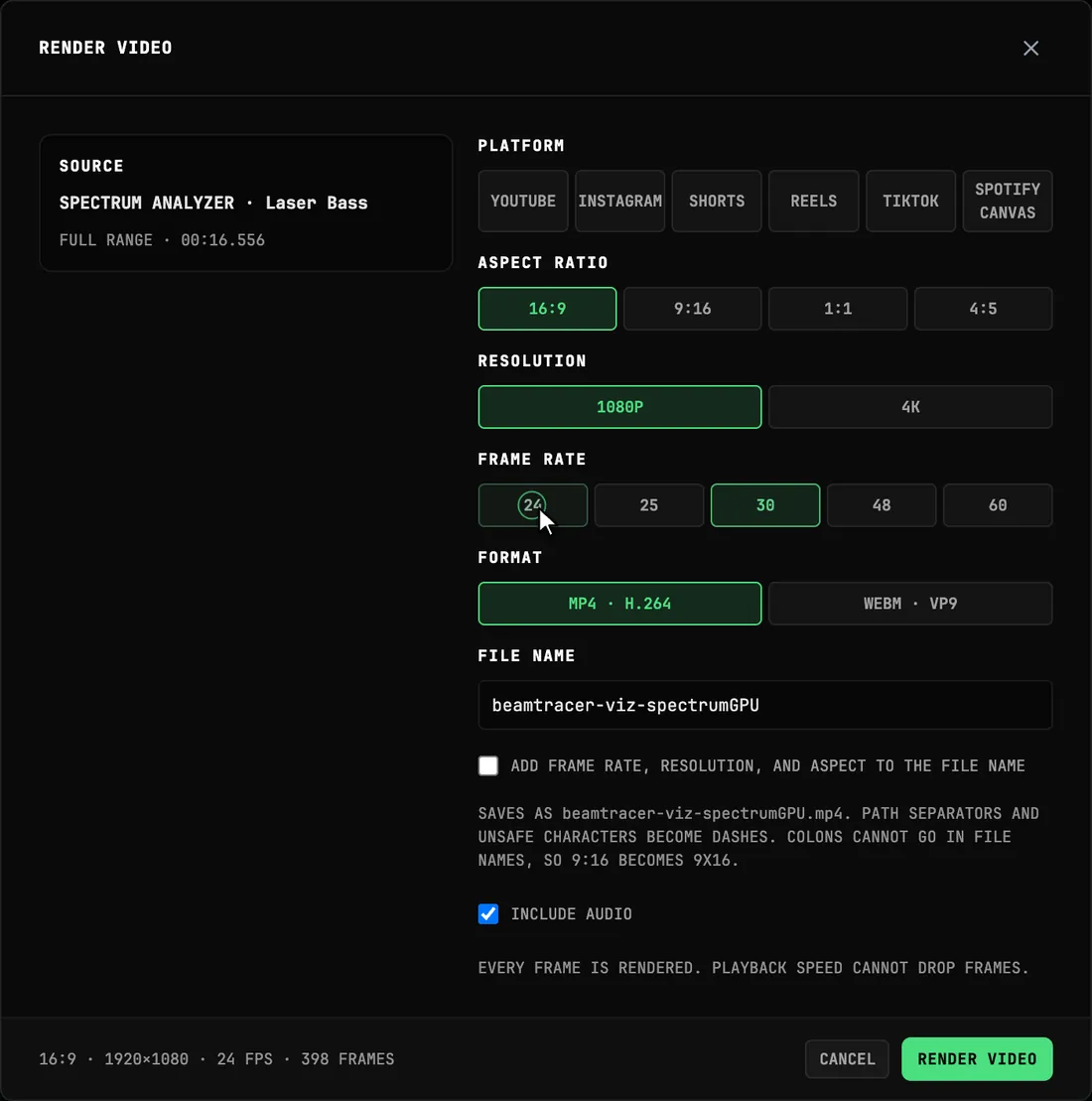
Task: Enable adding frame rate to file name
Action: pos(488,765)
